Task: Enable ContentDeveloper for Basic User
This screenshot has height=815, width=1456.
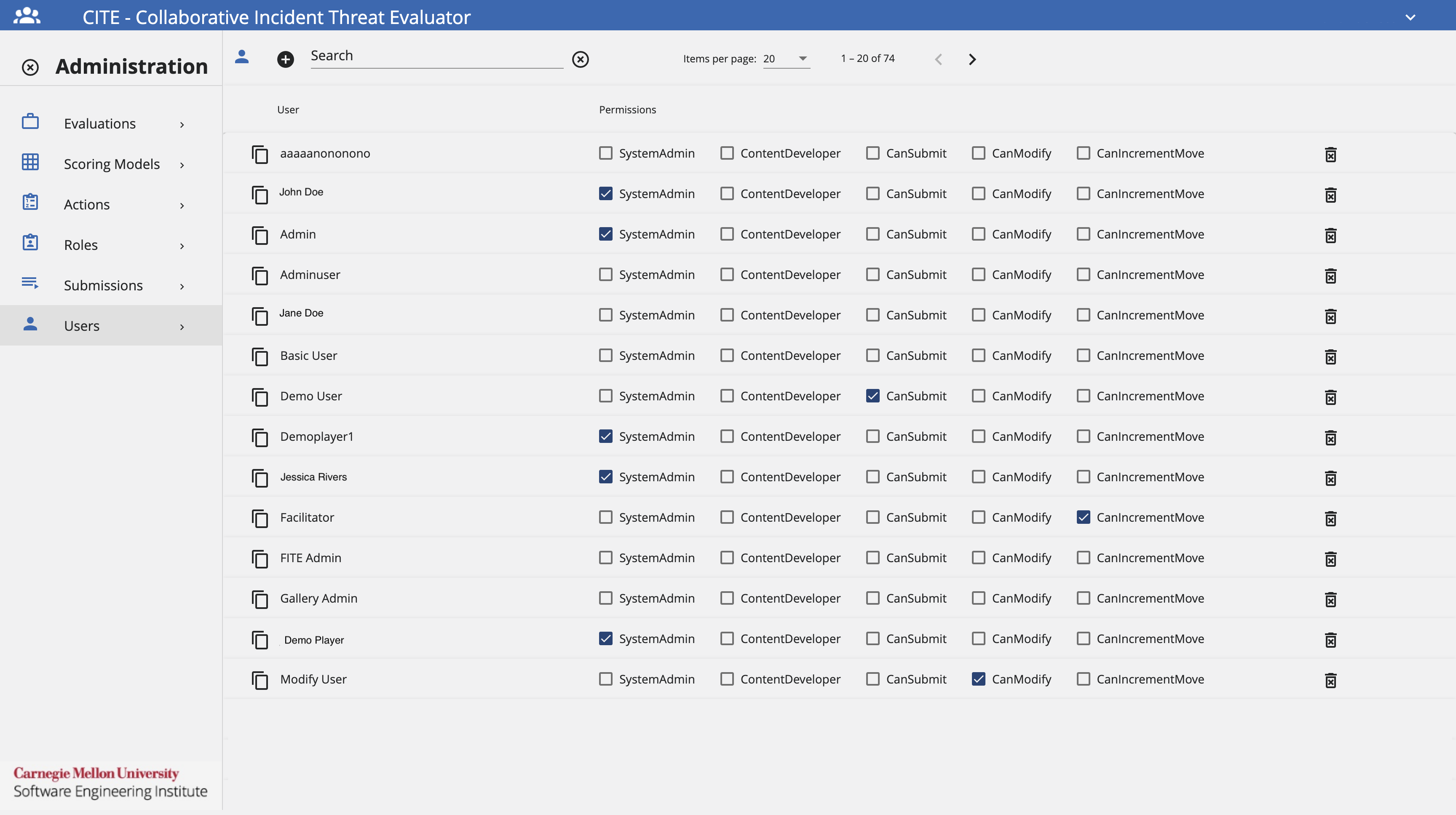Action: point(726,356)
